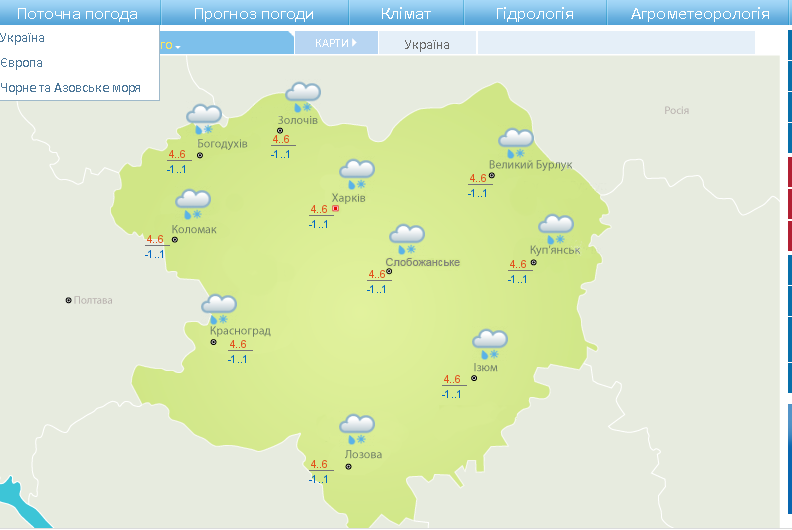Click the Золочів city label

[x=298, y=120]
